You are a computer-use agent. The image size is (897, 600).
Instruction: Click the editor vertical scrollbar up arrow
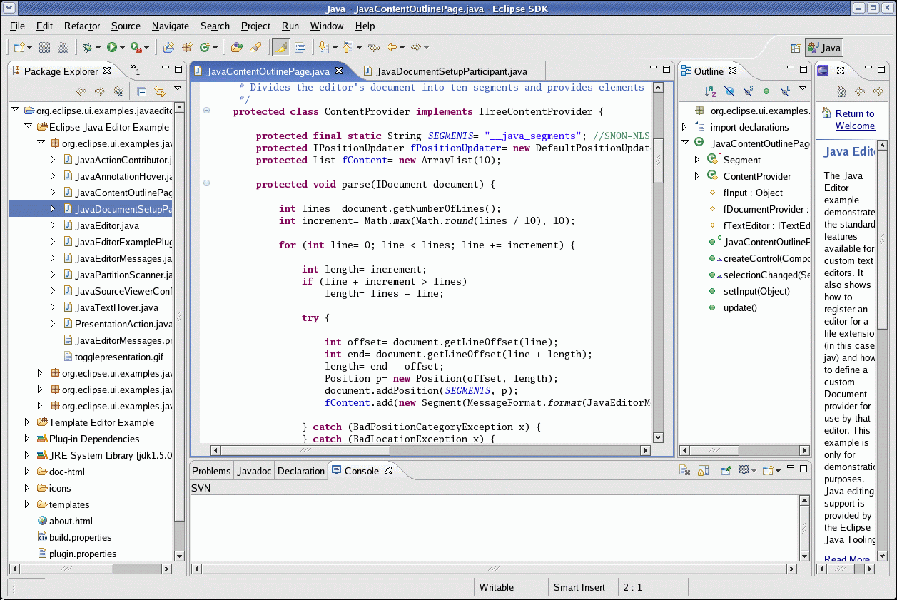point(658,88)
